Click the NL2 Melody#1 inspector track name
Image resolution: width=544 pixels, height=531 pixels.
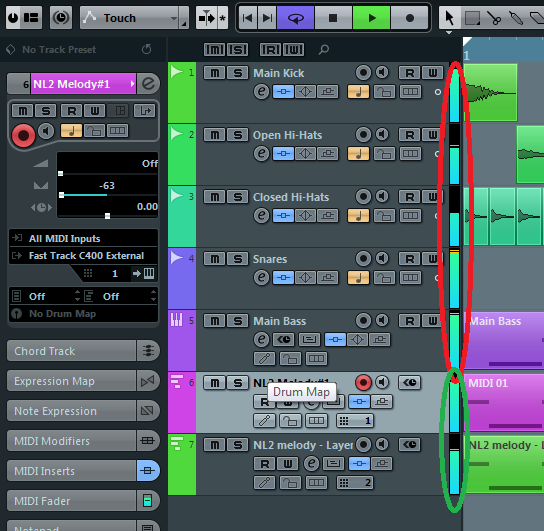pyautogui.click(x=83, y=84)
